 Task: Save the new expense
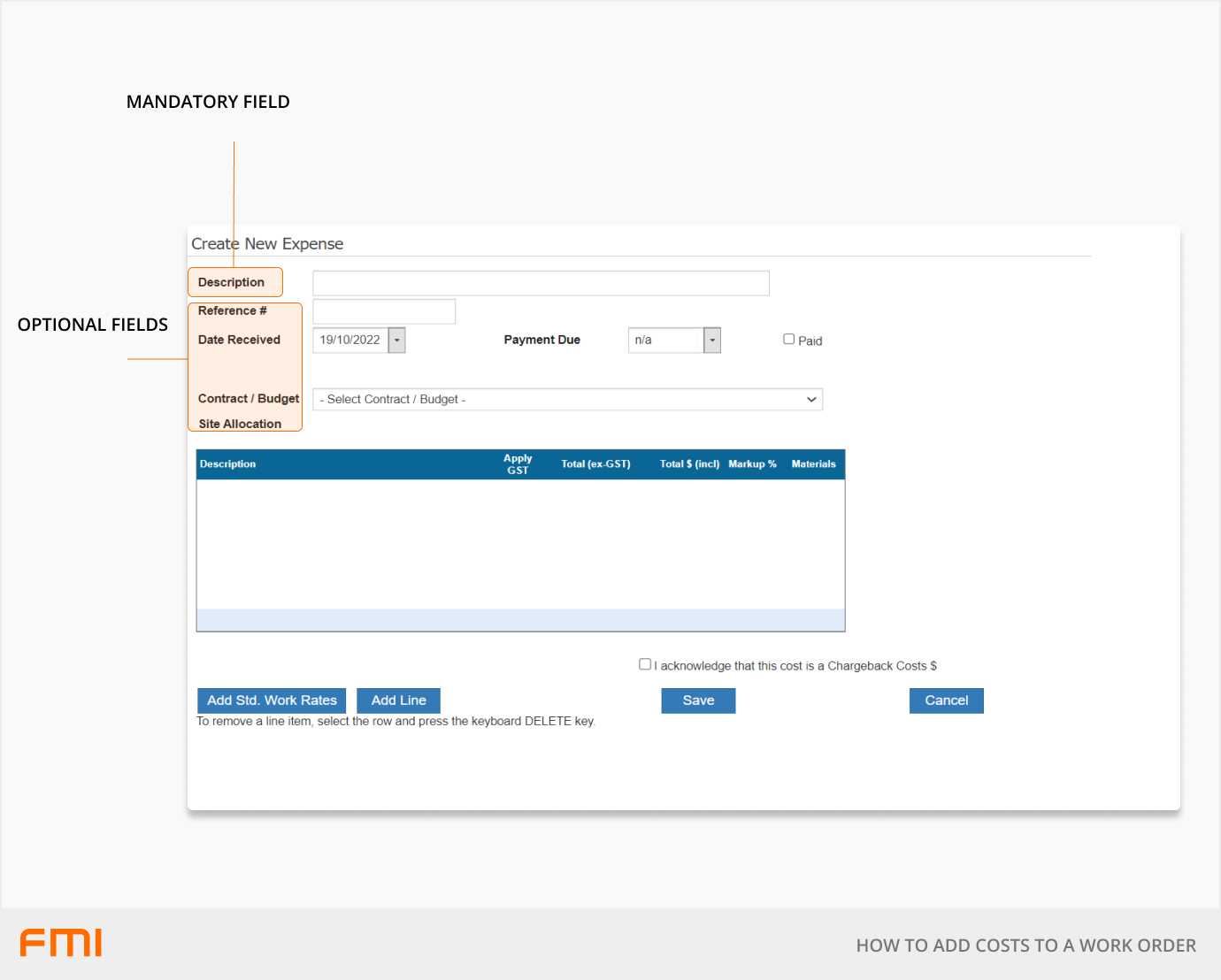click(x=698, y=701)
